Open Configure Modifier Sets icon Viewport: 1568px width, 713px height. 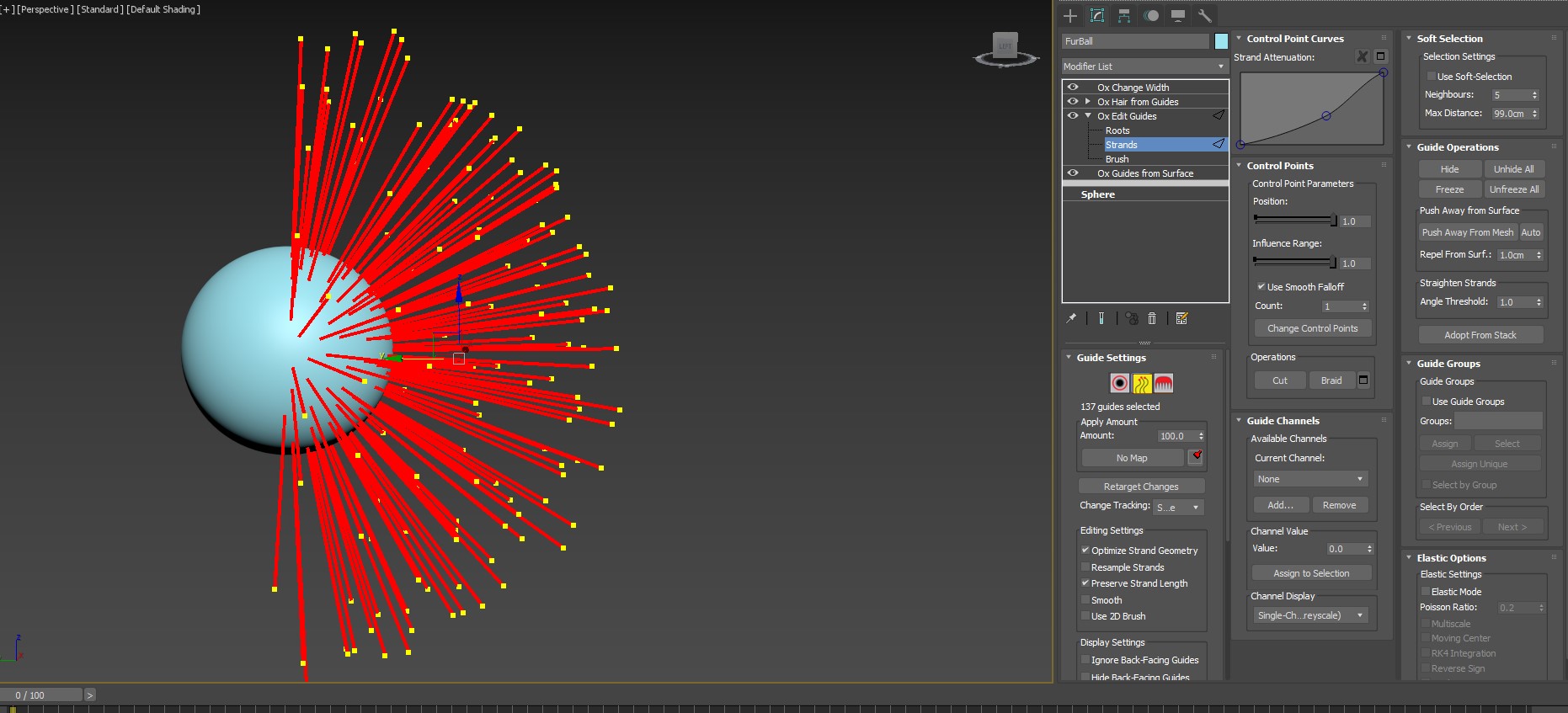[1181, 318]
